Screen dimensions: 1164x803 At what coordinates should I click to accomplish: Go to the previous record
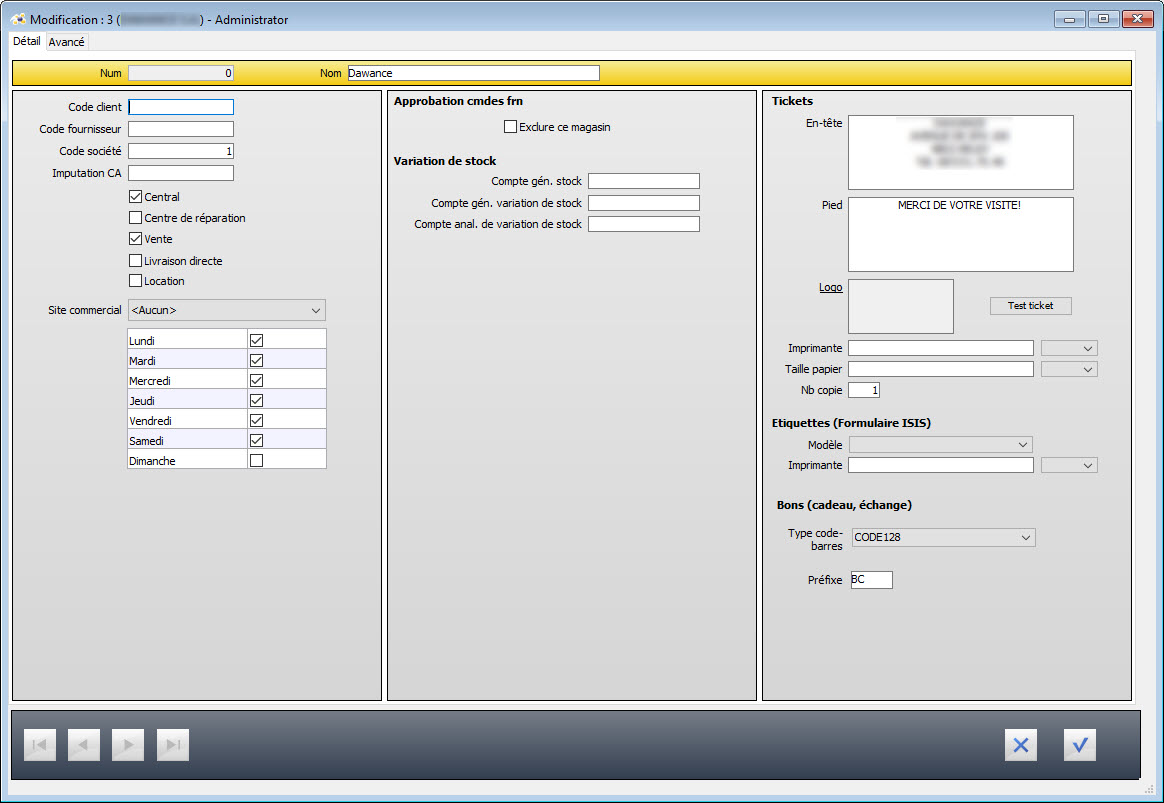point(84,745)
